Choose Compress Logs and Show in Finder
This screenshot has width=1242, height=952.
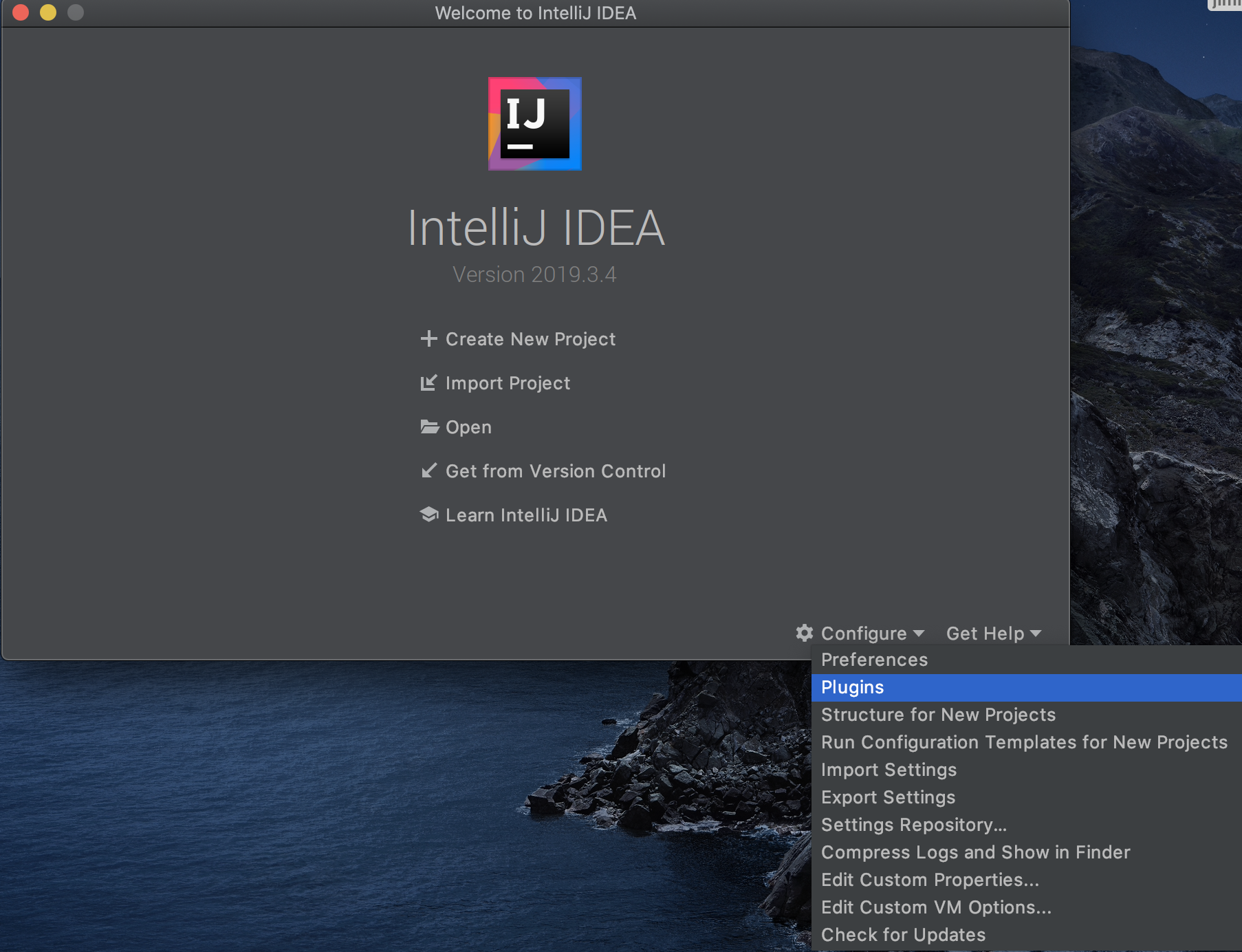[1027, 852]
